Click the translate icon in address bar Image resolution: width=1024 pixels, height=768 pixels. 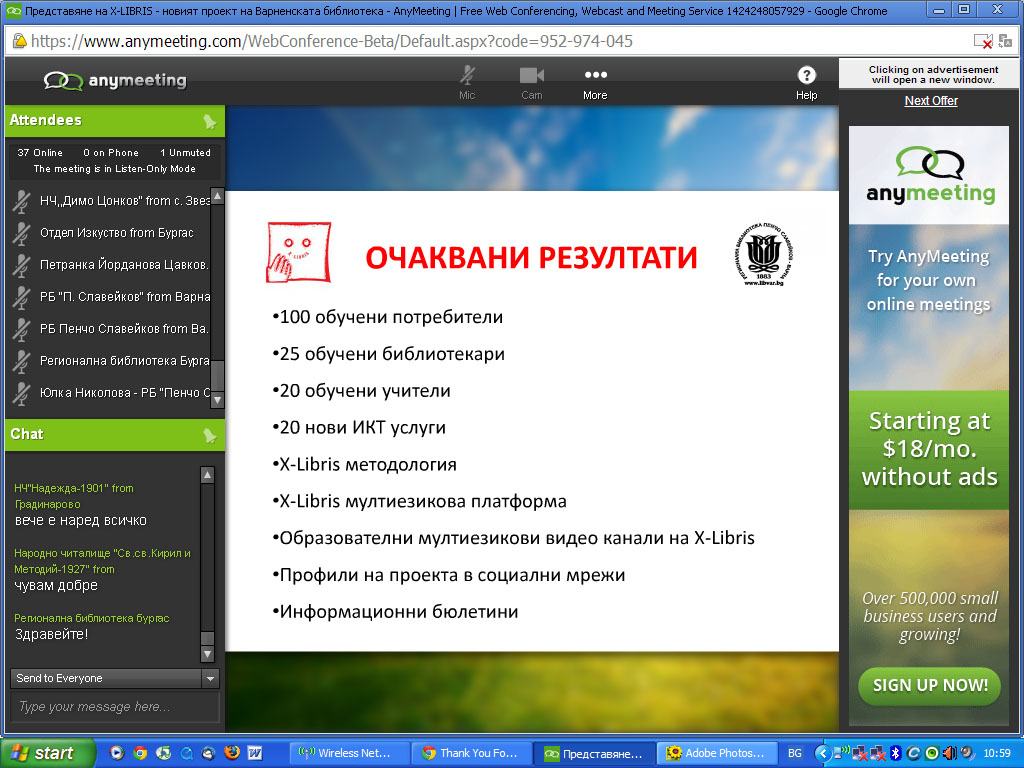click(x=1005, y=41)
